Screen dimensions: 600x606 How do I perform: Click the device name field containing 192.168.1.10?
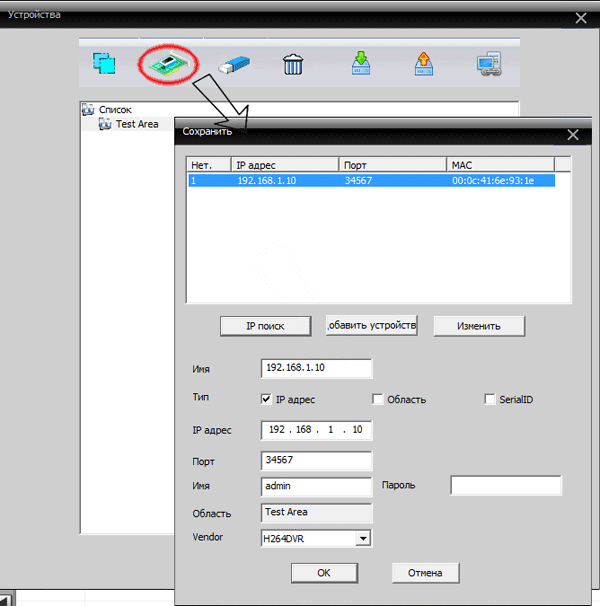[x=316, y=368]
